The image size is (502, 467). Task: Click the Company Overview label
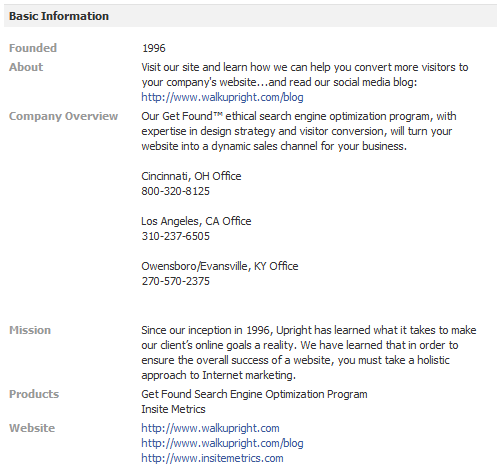63,116
